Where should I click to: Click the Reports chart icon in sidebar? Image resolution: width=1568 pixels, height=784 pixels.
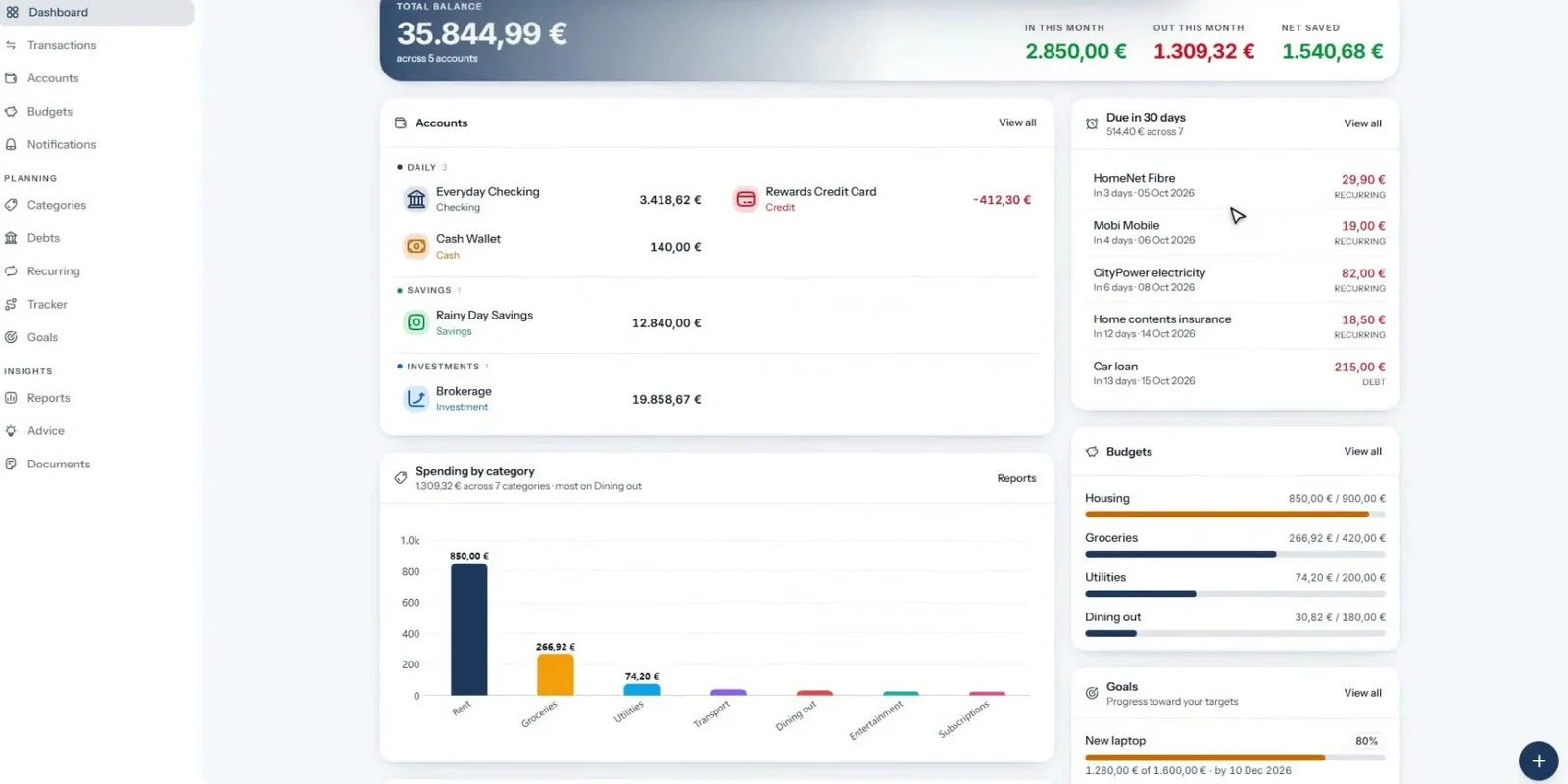point(11,398)
